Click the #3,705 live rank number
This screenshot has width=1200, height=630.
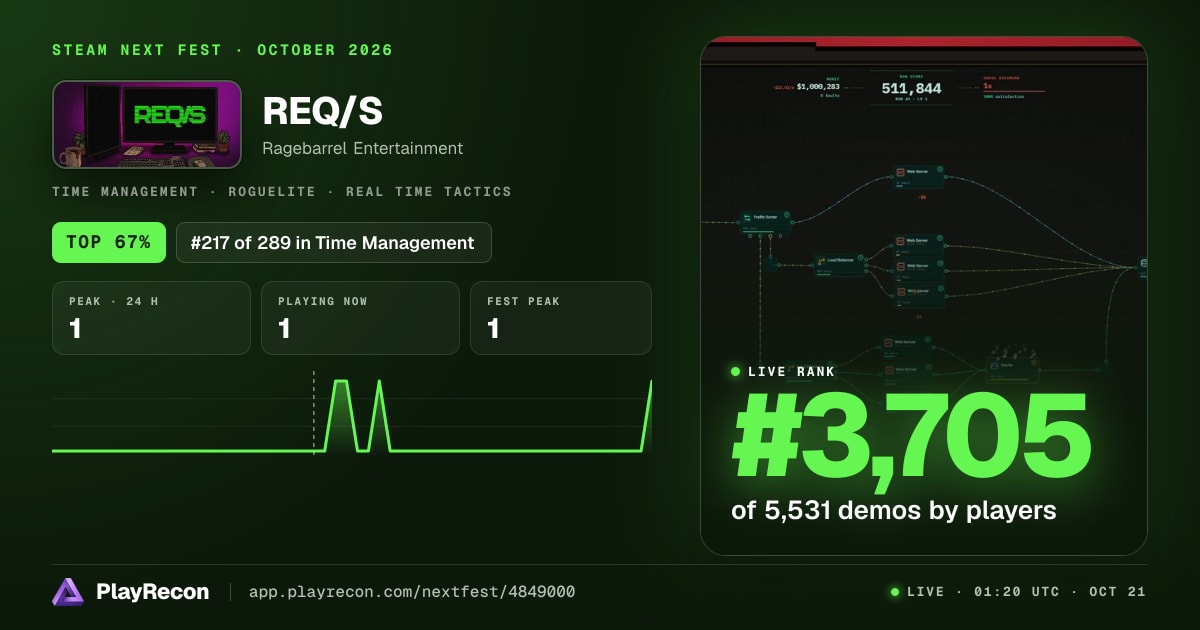tap(910, 437)
